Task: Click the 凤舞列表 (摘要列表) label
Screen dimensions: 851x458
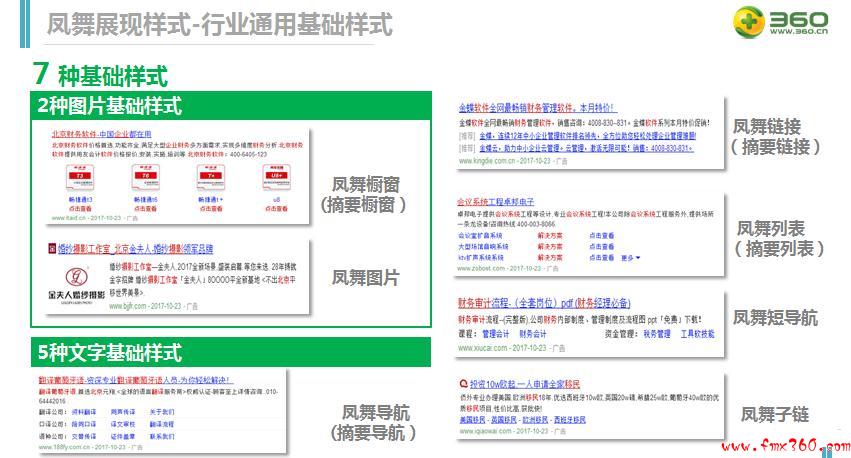Action: [778, 238]
